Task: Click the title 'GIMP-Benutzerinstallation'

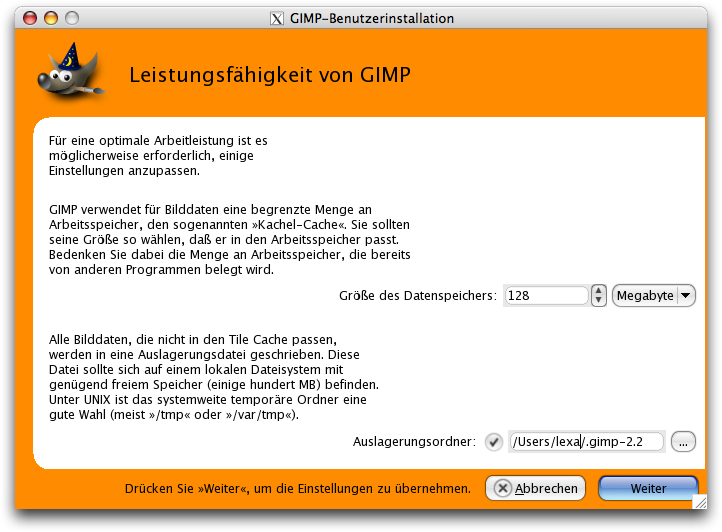Action: click(372, 18)
